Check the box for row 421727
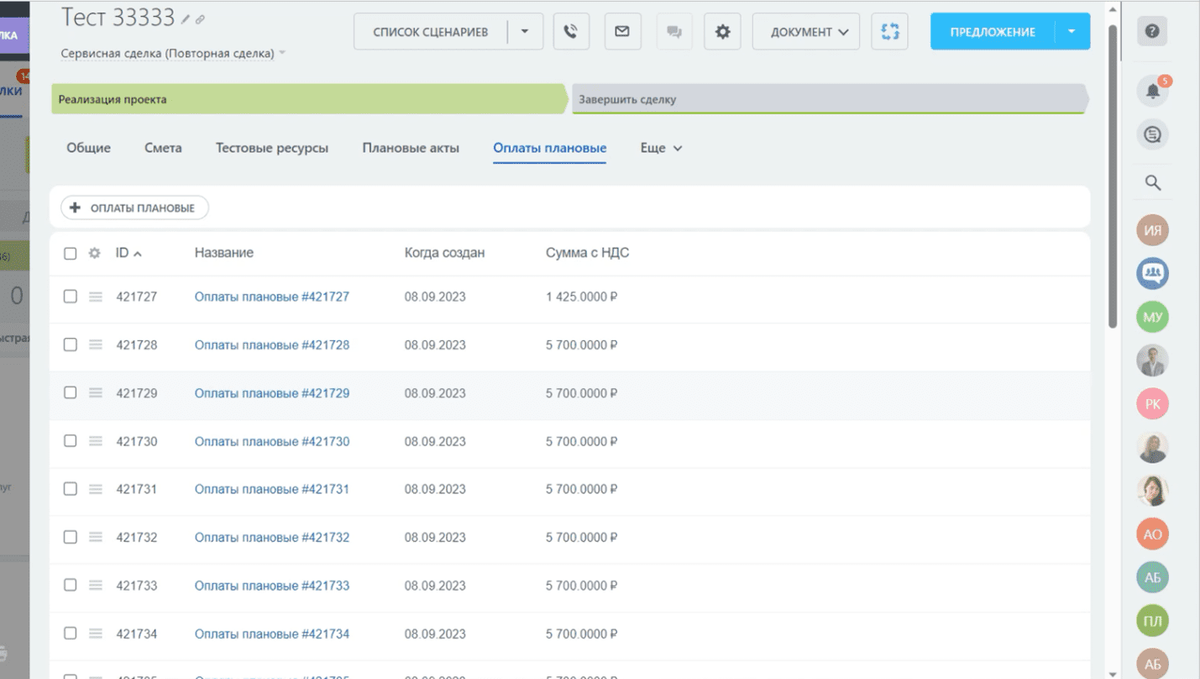This screenshot has width=1200, height=679. pyautogui.click(x=70, y=297)
